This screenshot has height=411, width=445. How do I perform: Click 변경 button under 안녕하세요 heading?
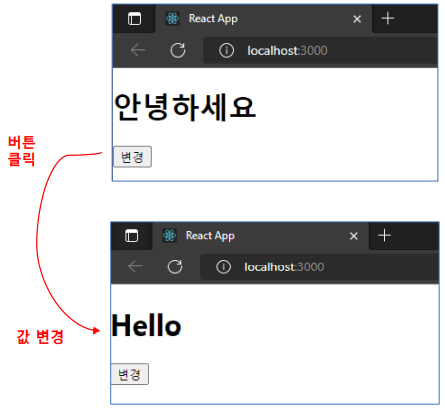133,157
